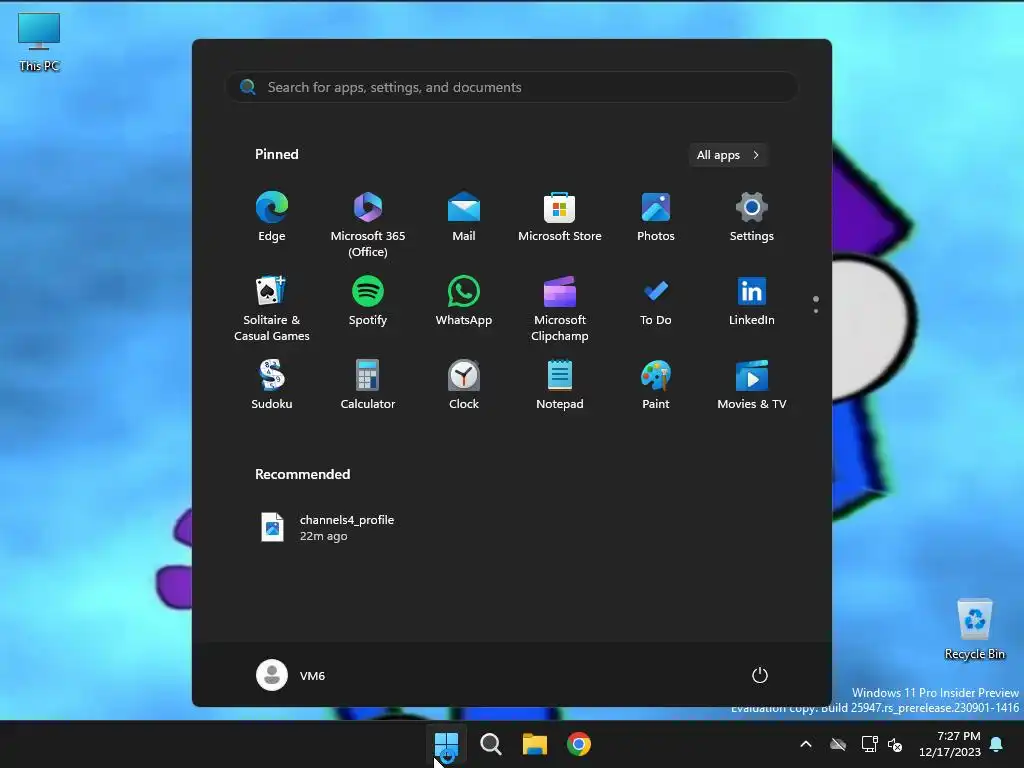Click the Start menu search box
The height and width of the screenshot is (768, 1024).
pyautogui.click(x=512, y=88)
